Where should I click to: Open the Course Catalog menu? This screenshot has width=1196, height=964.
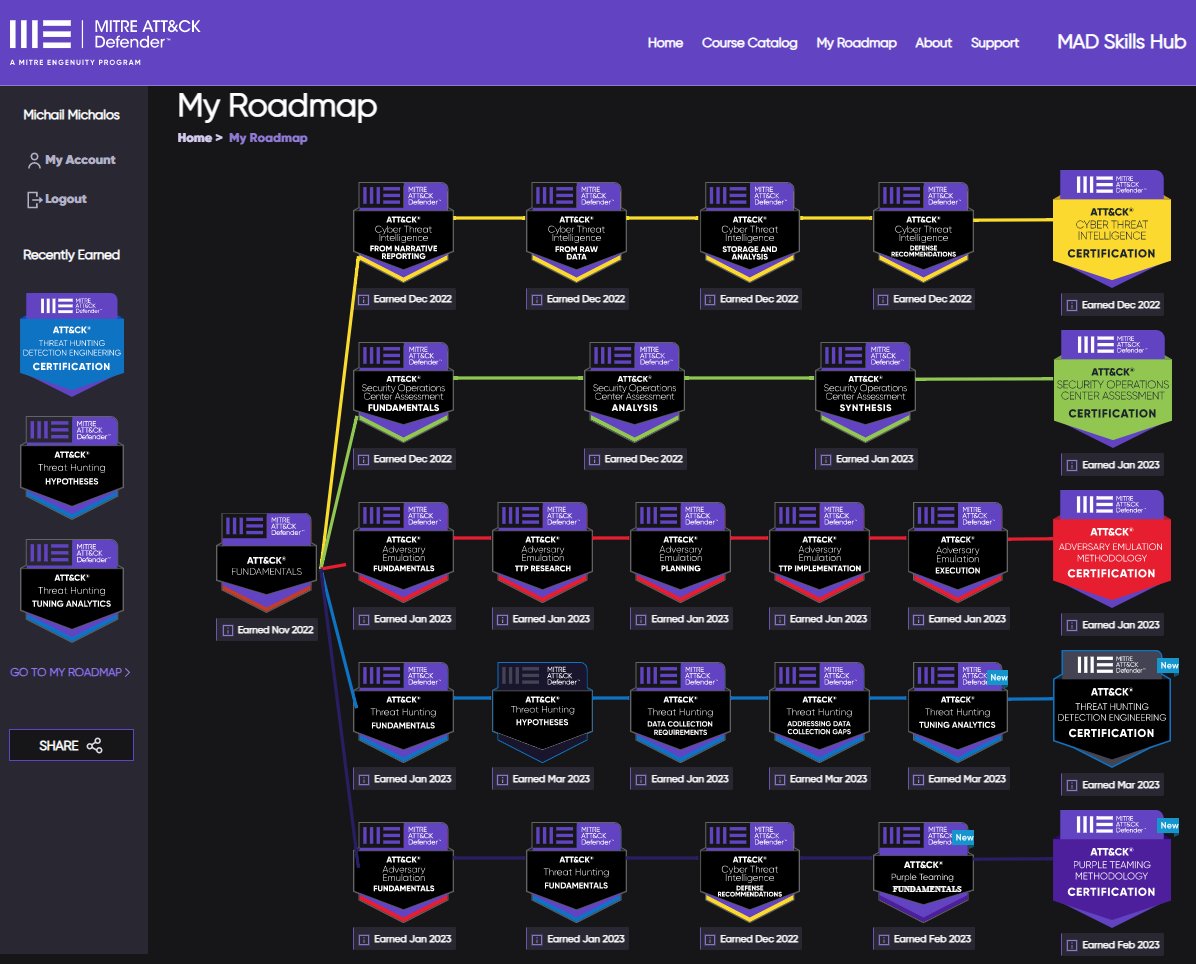pos(749,43)
